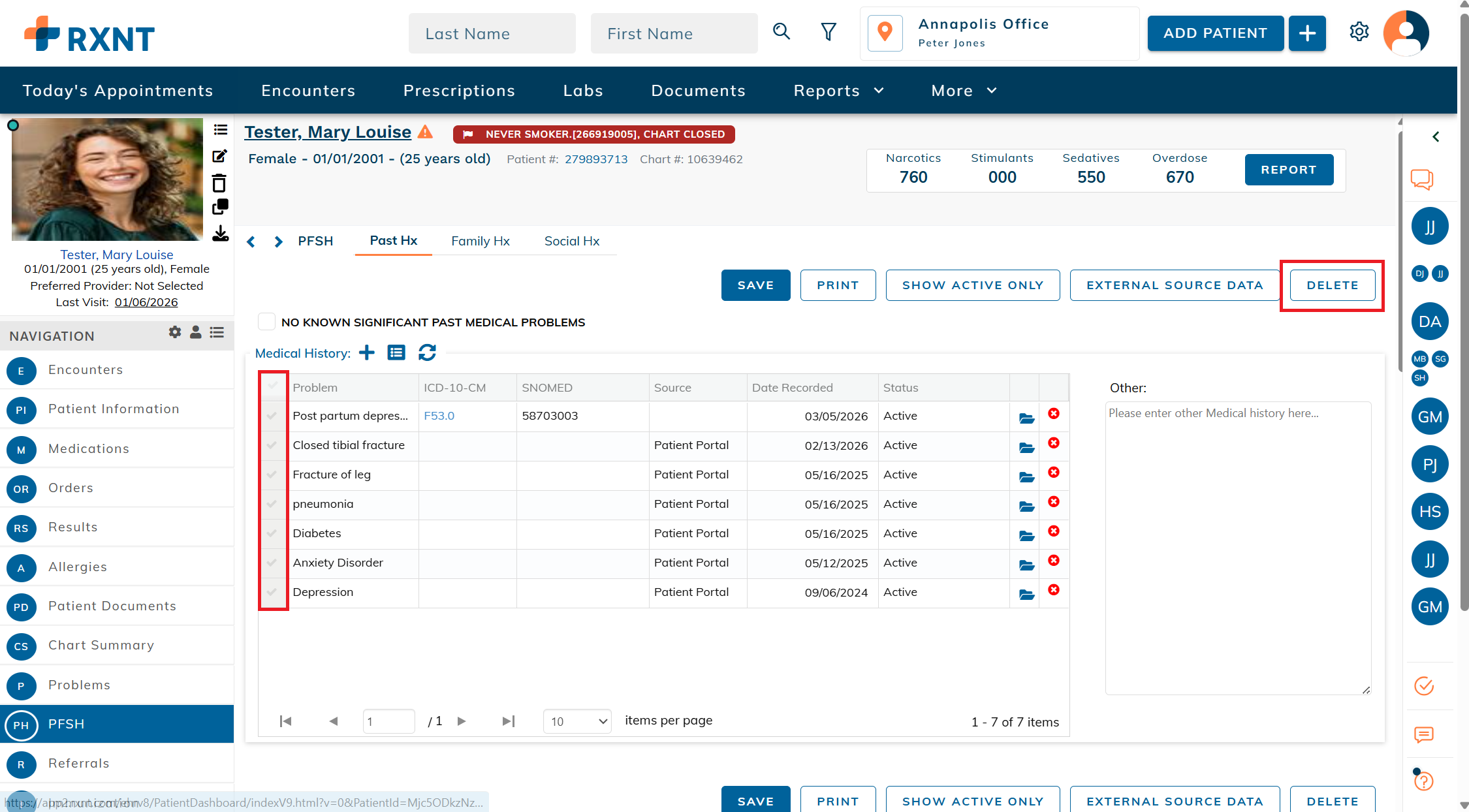Viewport: 1469px width, 812px height.
Task: Open the list view icon beside Medical History
Action: click(396, 353)
